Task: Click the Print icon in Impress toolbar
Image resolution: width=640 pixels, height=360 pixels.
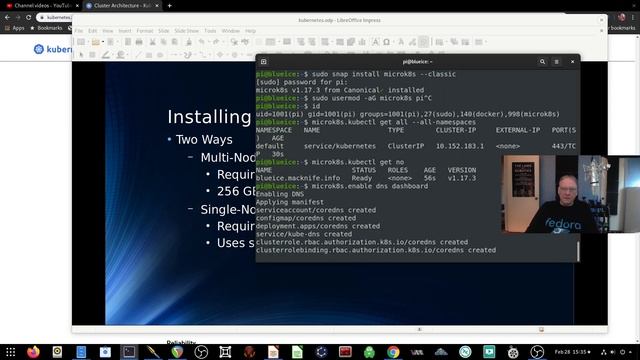Action: (x=139, y=42)
